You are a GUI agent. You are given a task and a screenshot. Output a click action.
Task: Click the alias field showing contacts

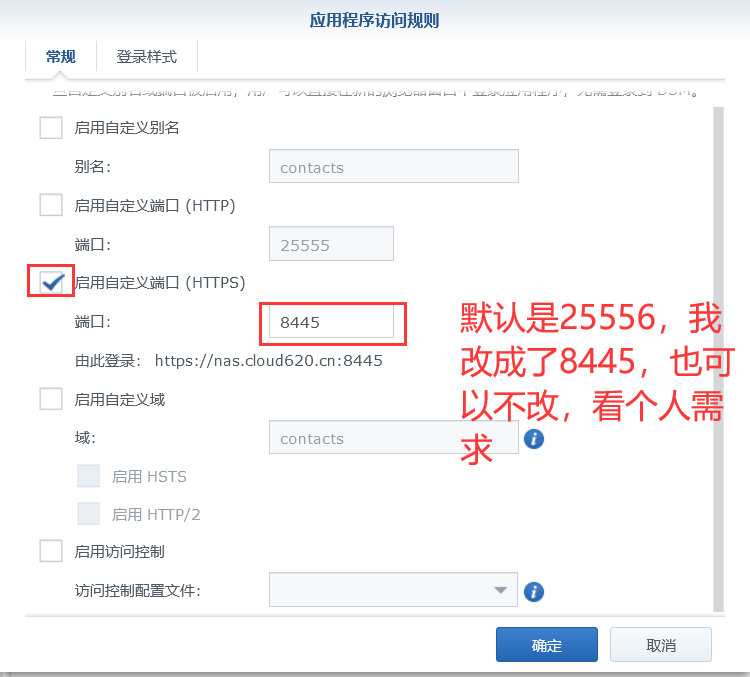click(394, 166)
